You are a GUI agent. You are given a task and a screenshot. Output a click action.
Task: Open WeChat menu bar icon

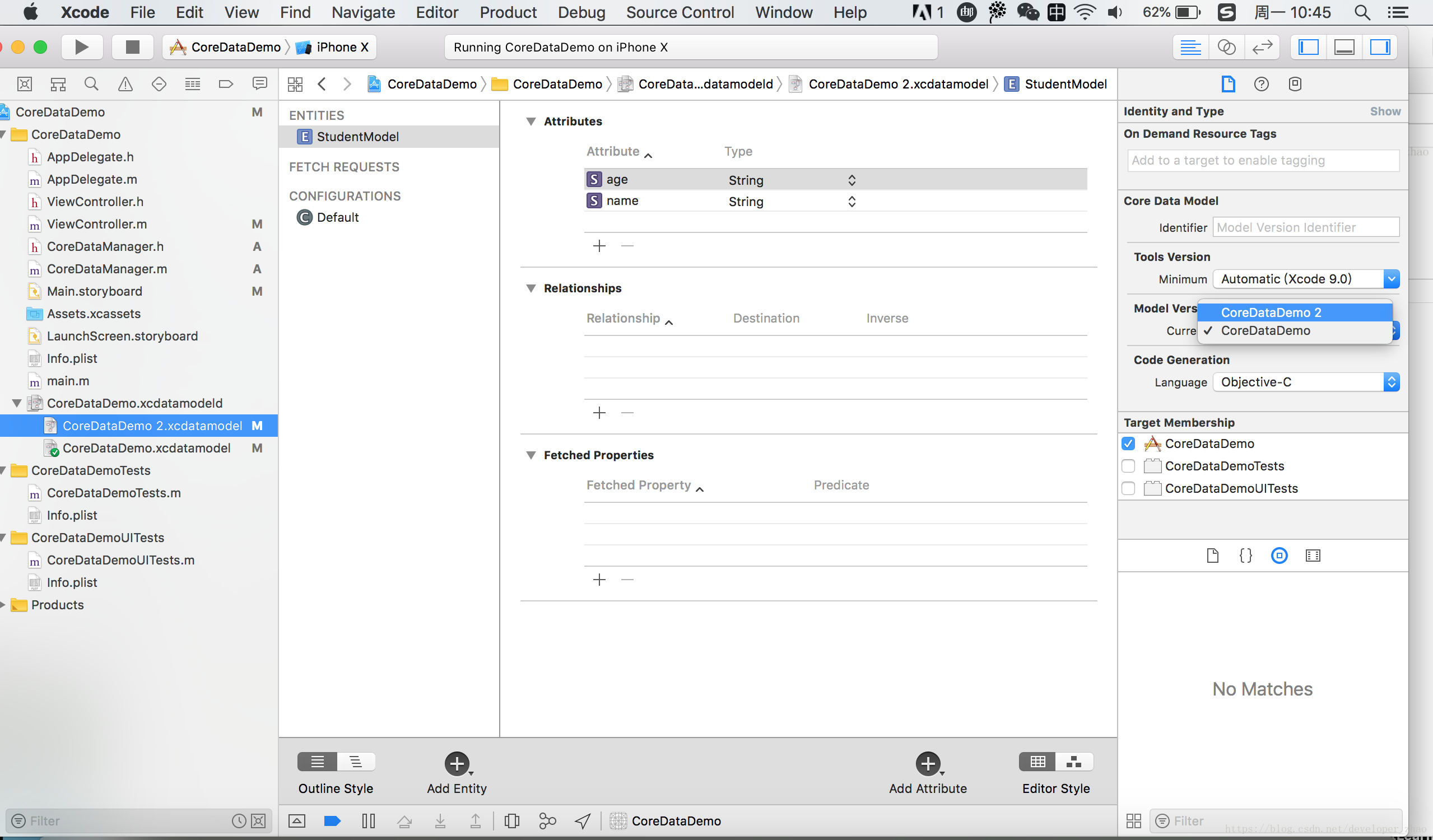[x=1027, y=12]
